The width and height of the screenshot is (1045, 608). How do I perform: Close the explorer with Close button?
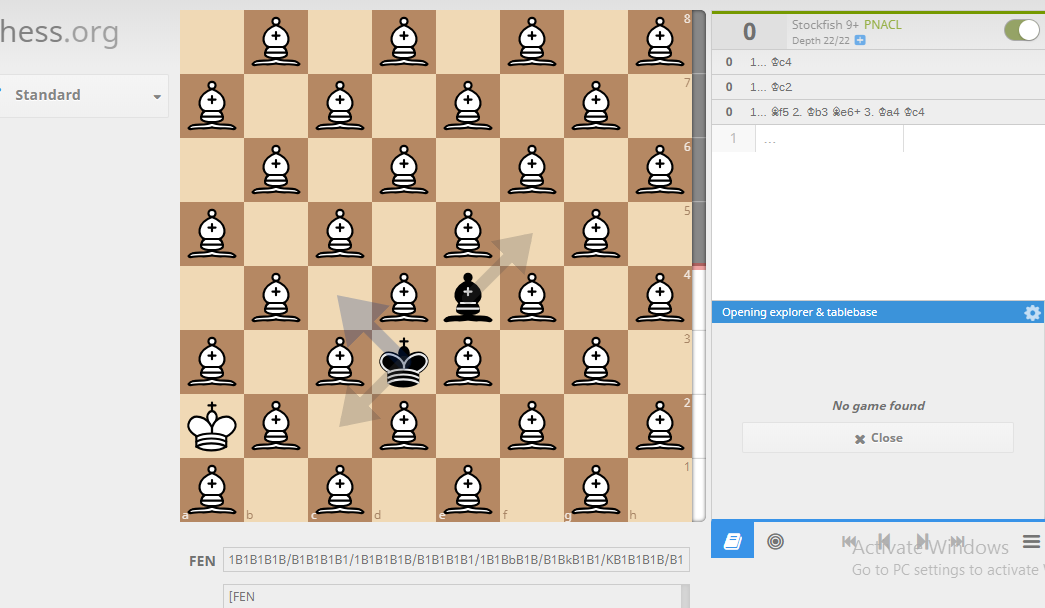pos(878,438)
